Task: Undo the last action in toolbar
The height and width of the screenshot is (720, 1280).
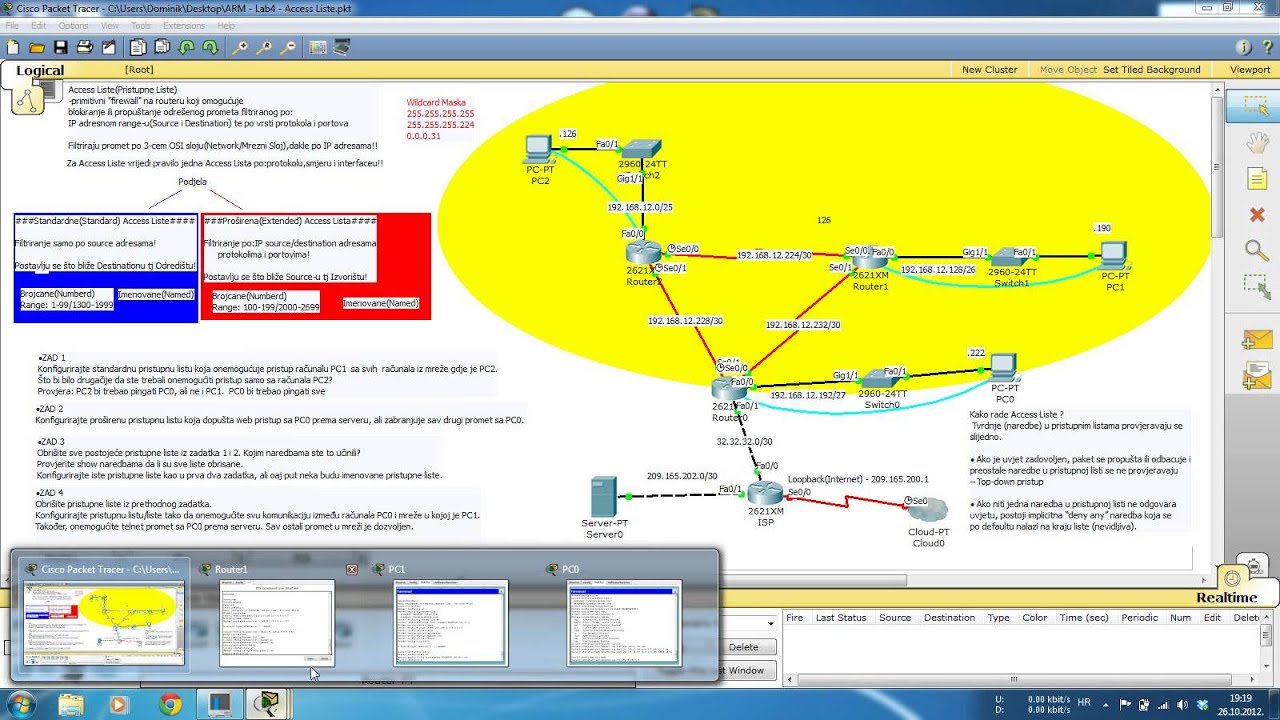Action: (x=186, y=47)
